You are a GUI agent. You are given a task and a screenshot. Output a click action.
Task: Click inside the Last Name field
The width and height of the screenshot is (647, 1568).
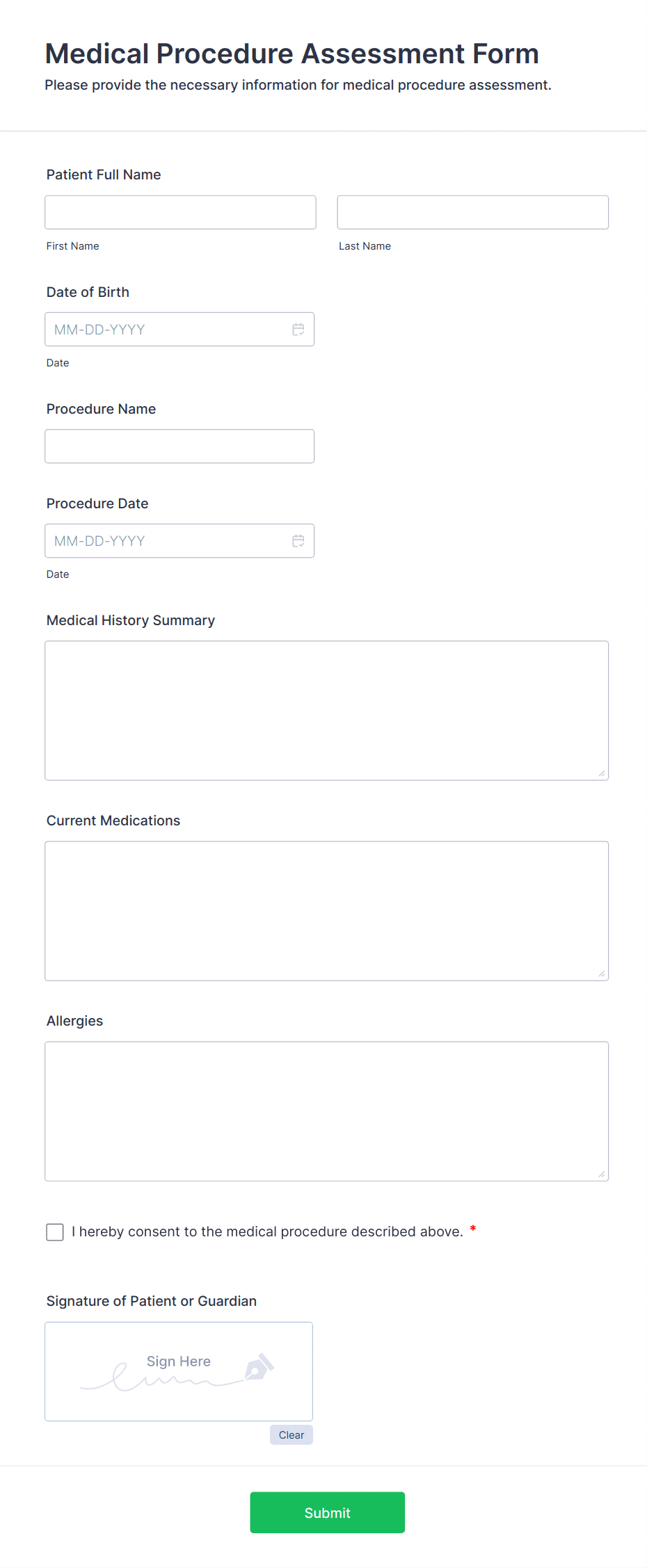(472, 212)
